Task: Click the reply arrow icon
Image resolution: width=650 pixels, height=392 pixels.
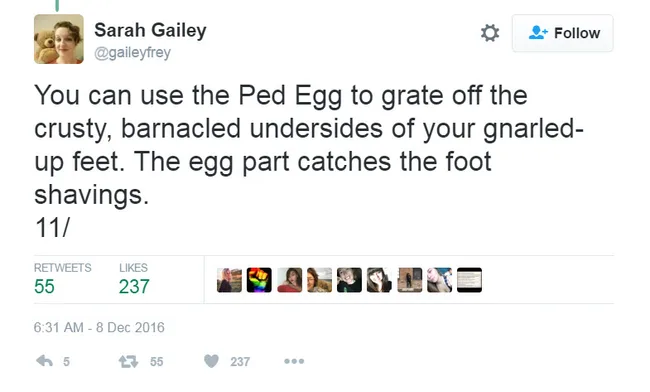Action: point(44,361)
